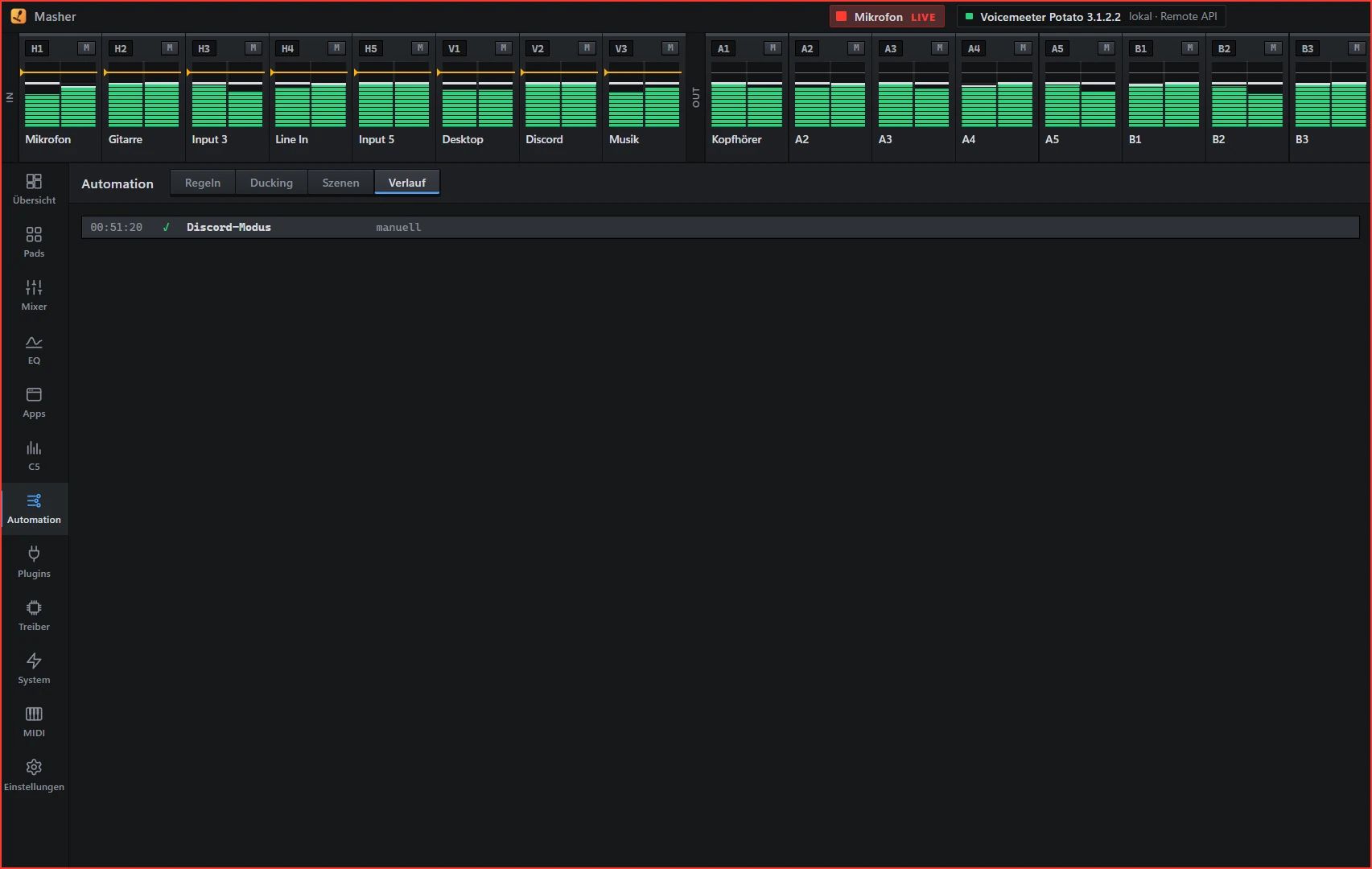Viewport: 1372px width, 869px height.
Task: Click the manuell trigger text
Action: 398,227
